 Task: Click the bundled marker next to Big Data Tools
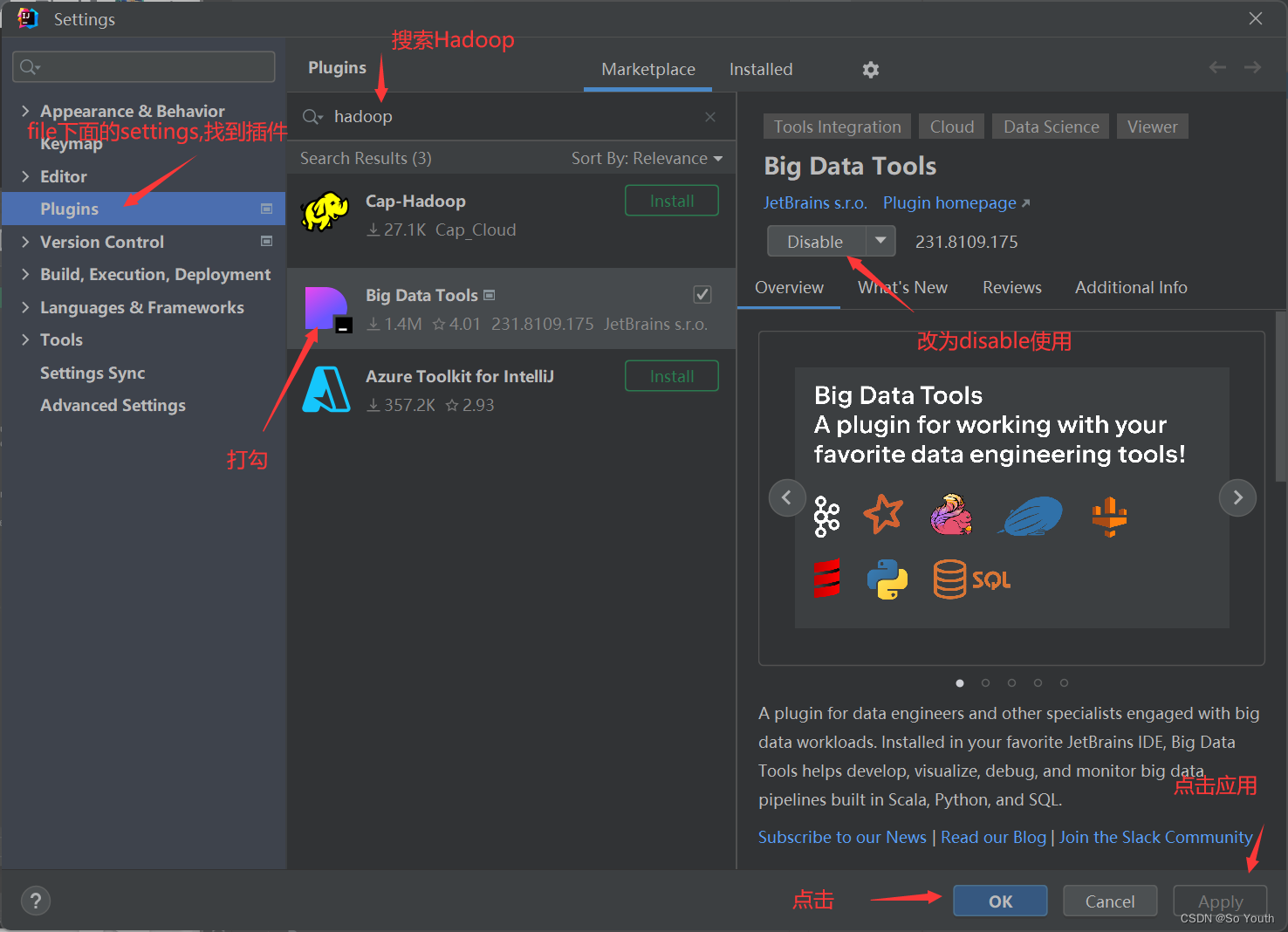[x=489, y=295]
